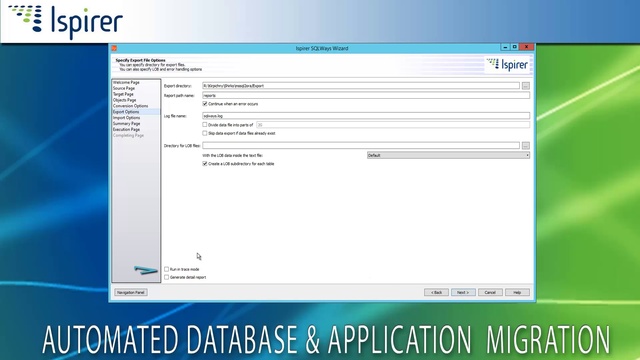Open Conversion Options in navigation
The width and height of the screenshot is (640, 360).
(x=130, y=106)
